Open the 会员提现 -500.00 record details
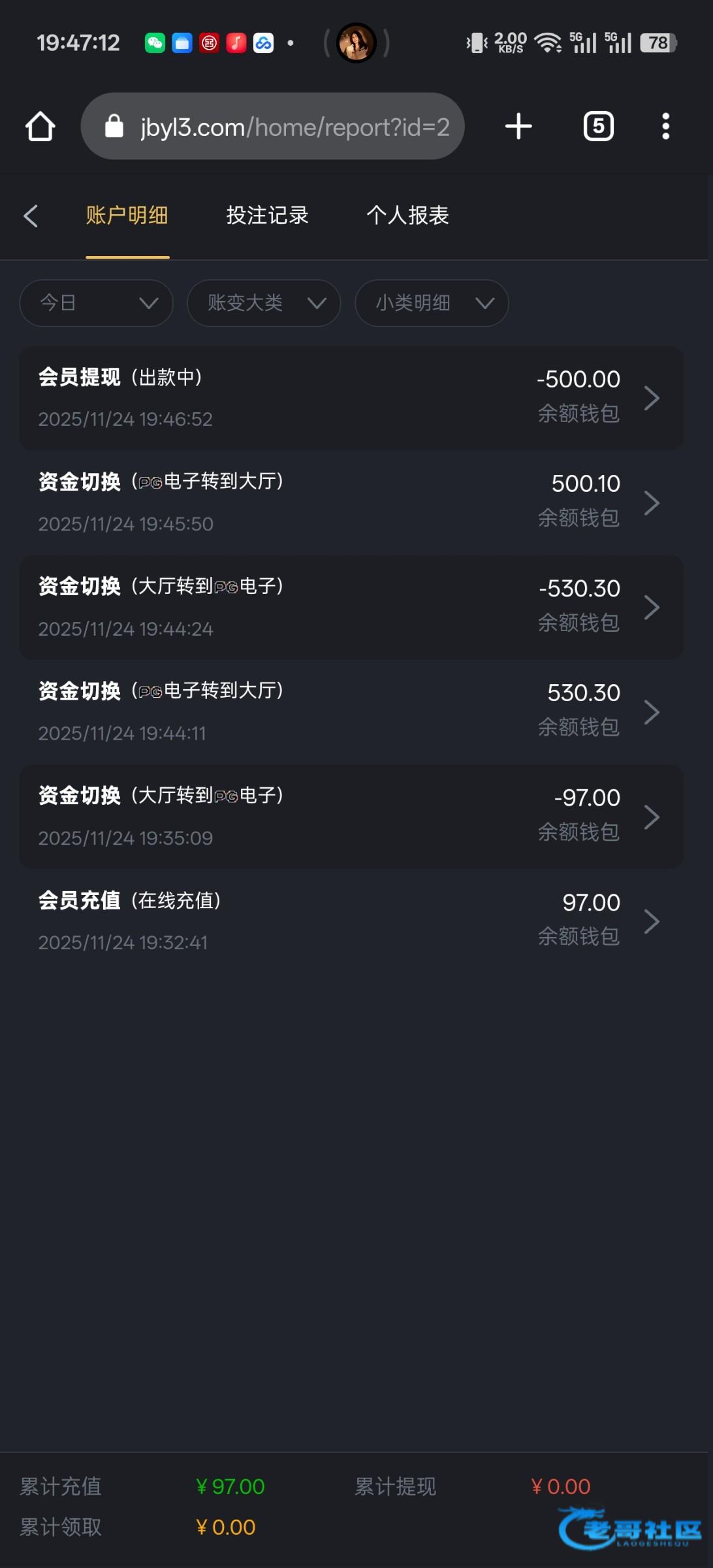 (351, 398)
